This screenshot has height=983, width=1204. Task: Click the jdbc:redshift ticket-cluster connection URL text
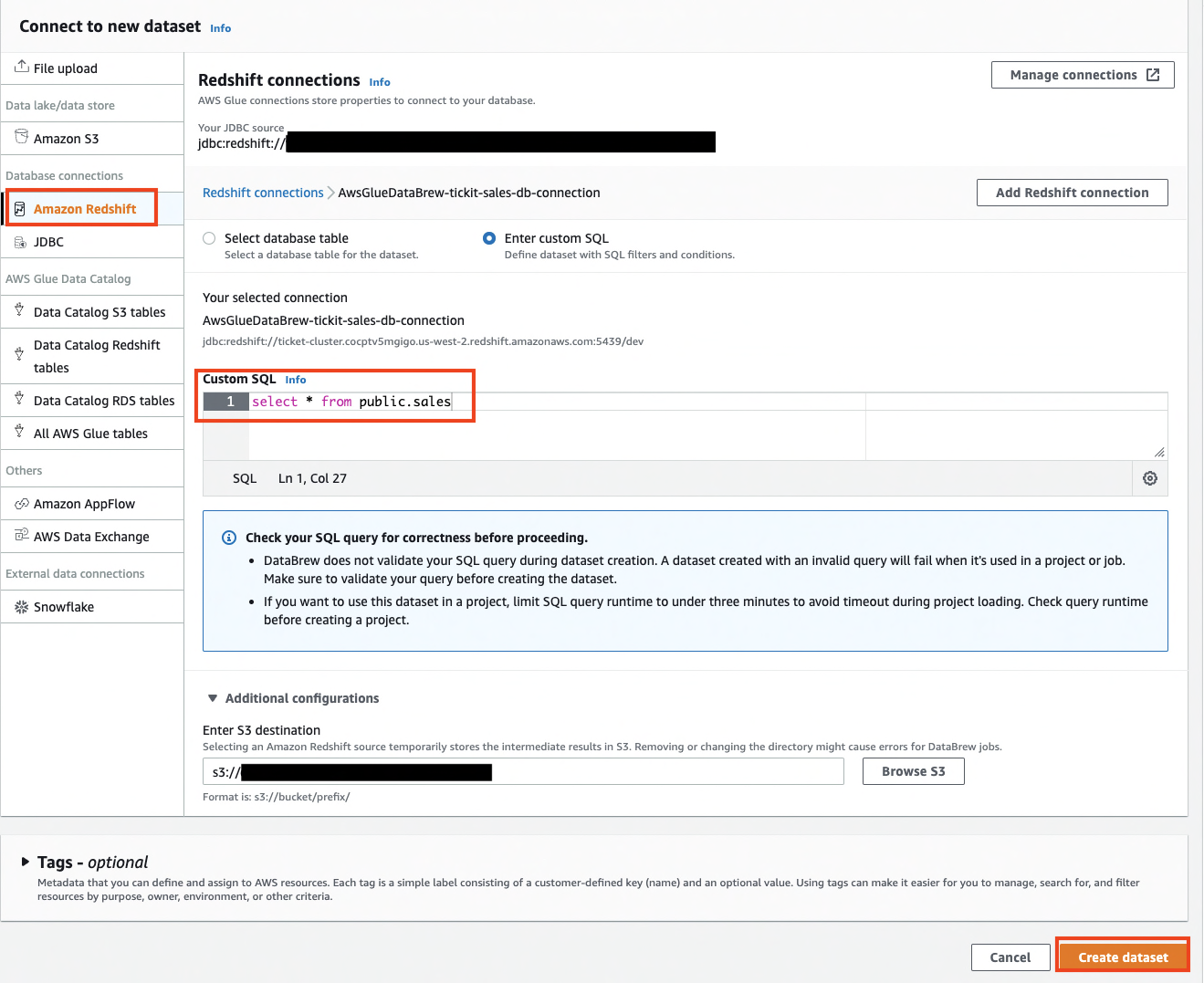pos(423,341)
